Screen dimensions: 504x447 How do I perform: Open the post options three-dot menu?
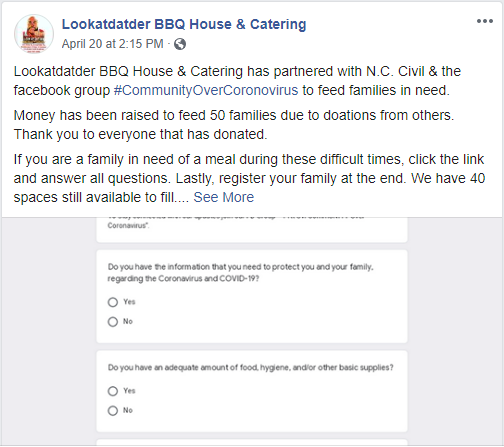pos(485,21)
